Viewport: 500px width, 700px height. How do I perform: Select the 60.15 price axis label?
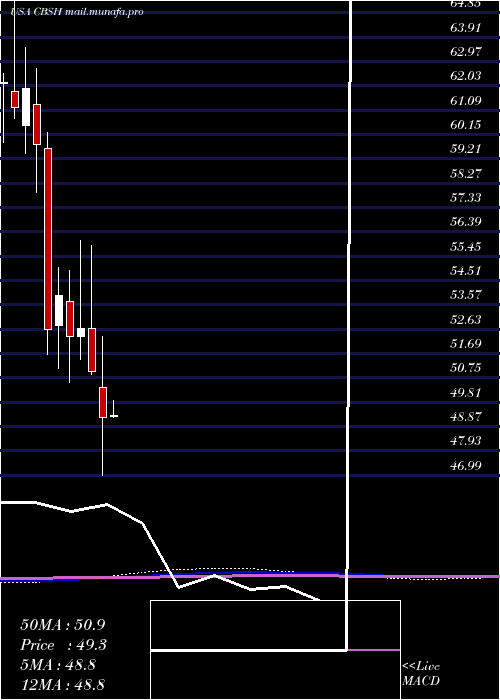click(x=467, y=125)
